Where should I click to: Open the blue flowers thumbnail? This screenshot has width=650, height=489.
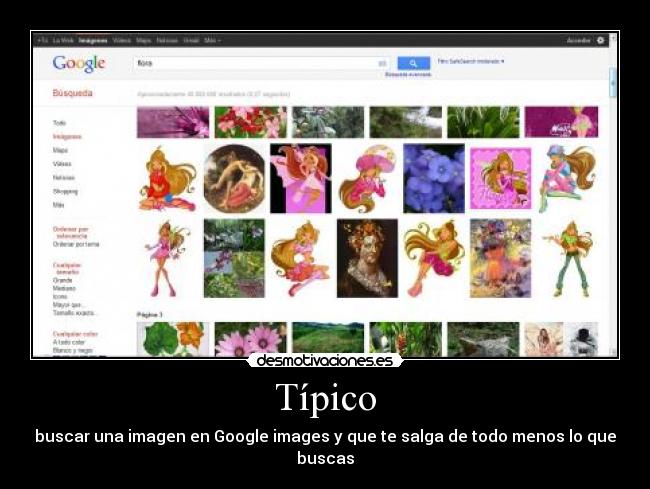[x=434, y=179]
